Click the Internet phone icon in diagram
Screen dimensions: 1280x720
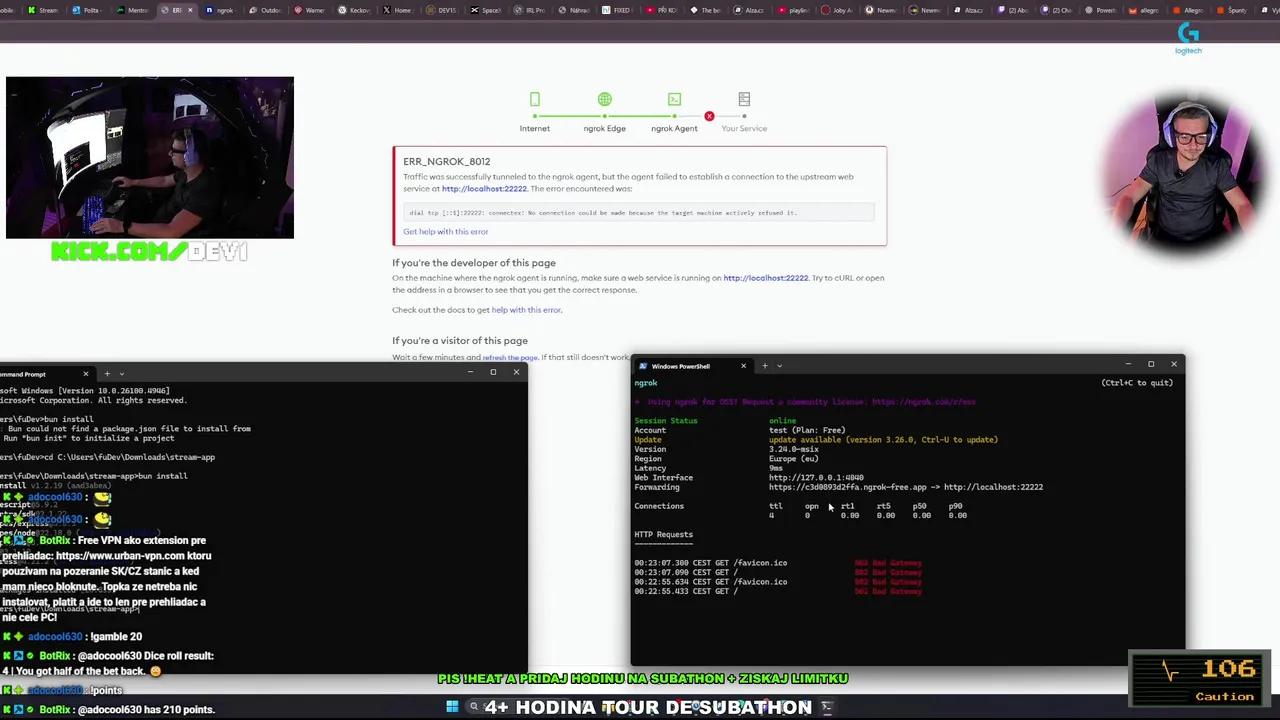[x=534, y=99]
